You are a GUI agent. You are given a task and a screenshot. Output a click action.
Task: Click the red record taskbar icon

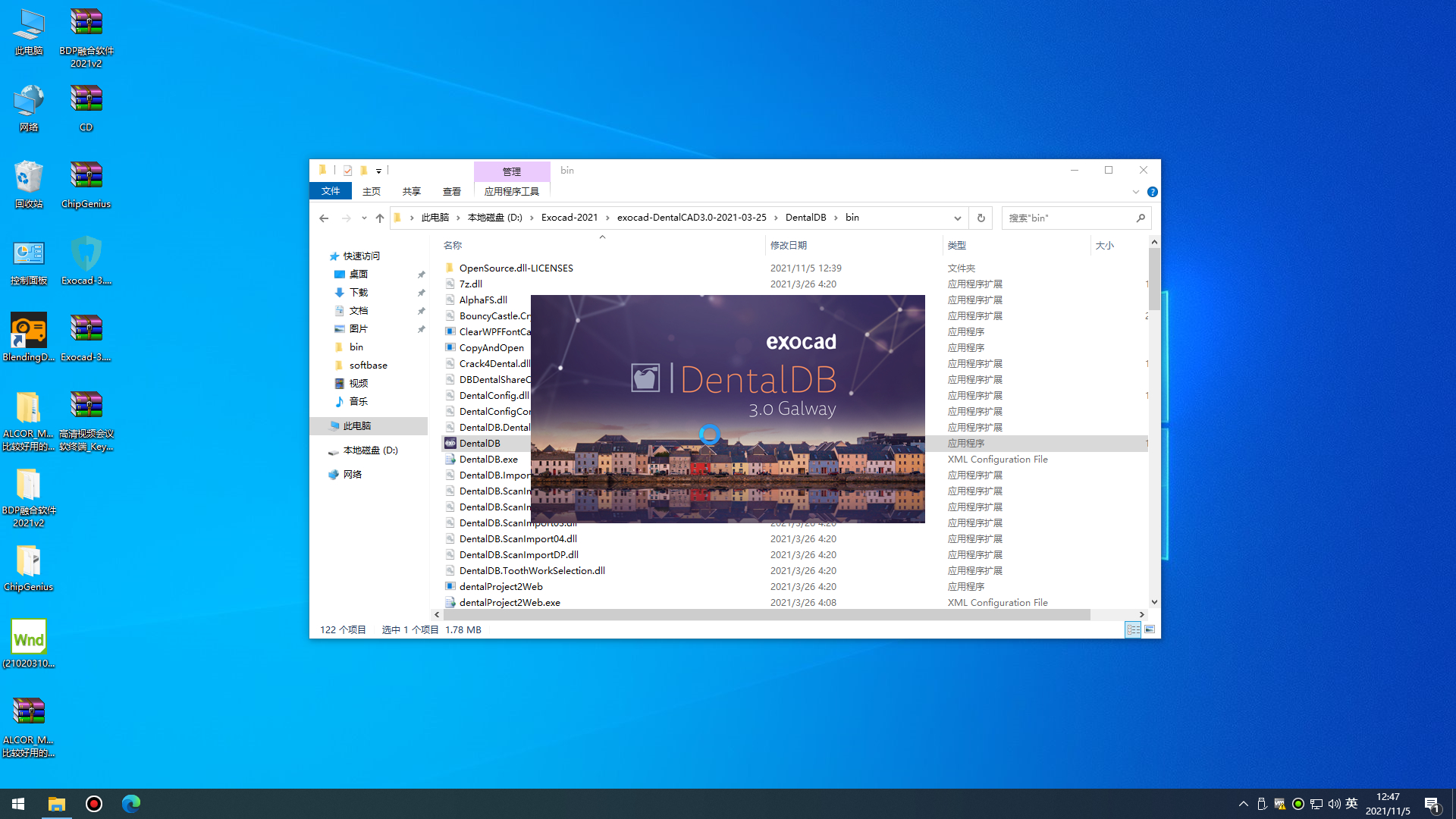(x=94, y=804)
